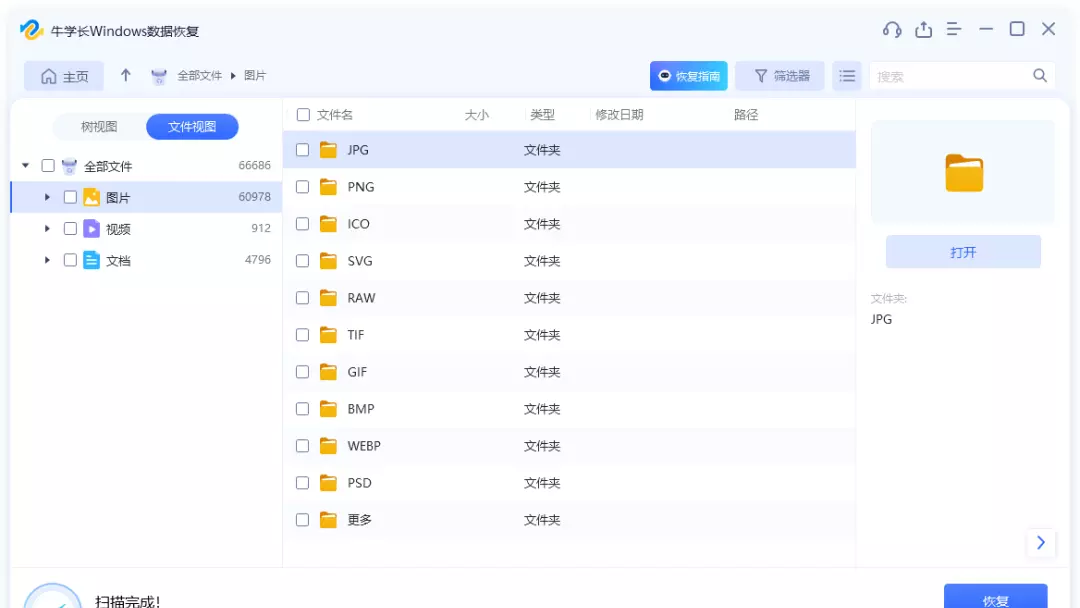Click the 图片 picture category icon
This screenshot has width=1080, height=608.
[92, 197]
